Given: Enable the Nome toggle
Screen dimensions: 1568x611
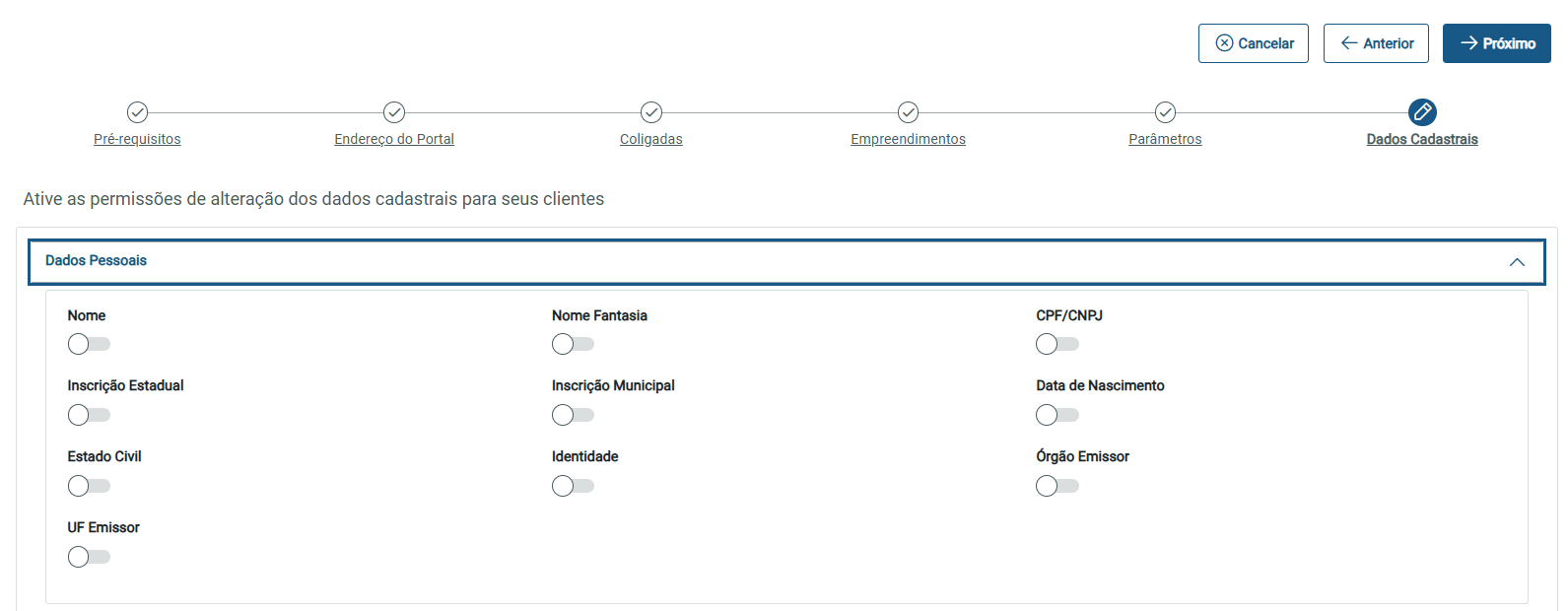Looking at the screenshot, I should coord(89,344).
